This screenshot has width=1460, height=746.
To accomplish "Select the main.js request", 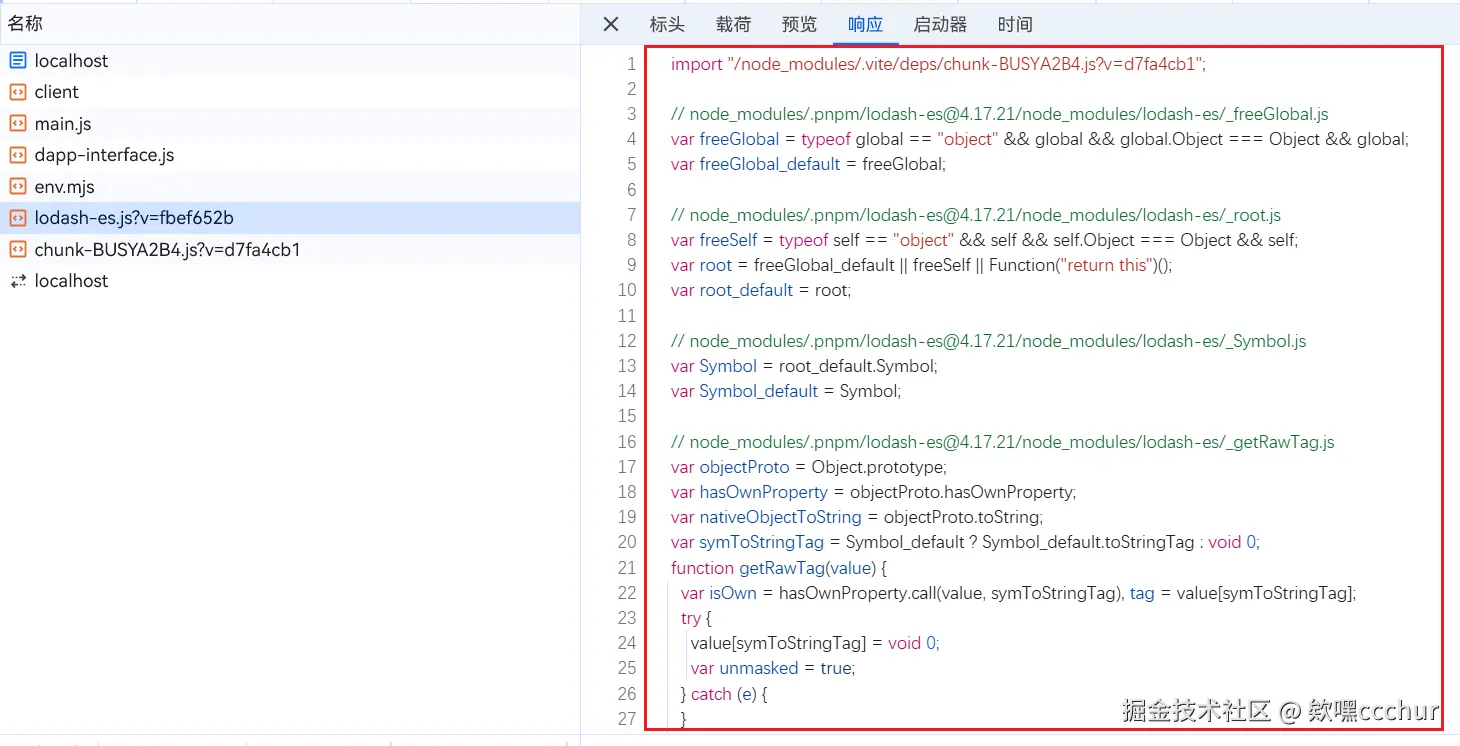I will click(290, 123).
